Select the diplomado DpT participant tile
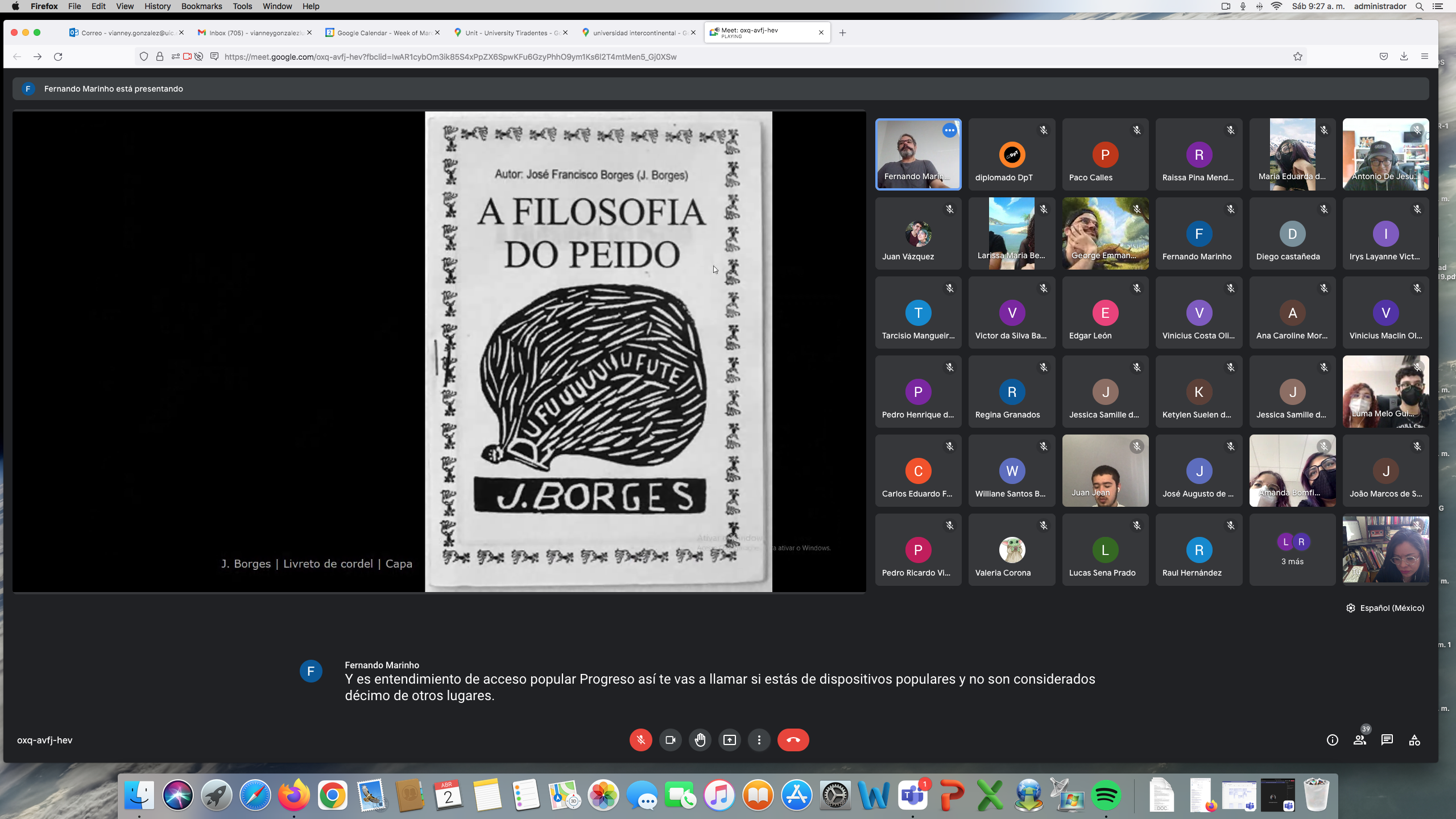 click(x=1011, y=154)
